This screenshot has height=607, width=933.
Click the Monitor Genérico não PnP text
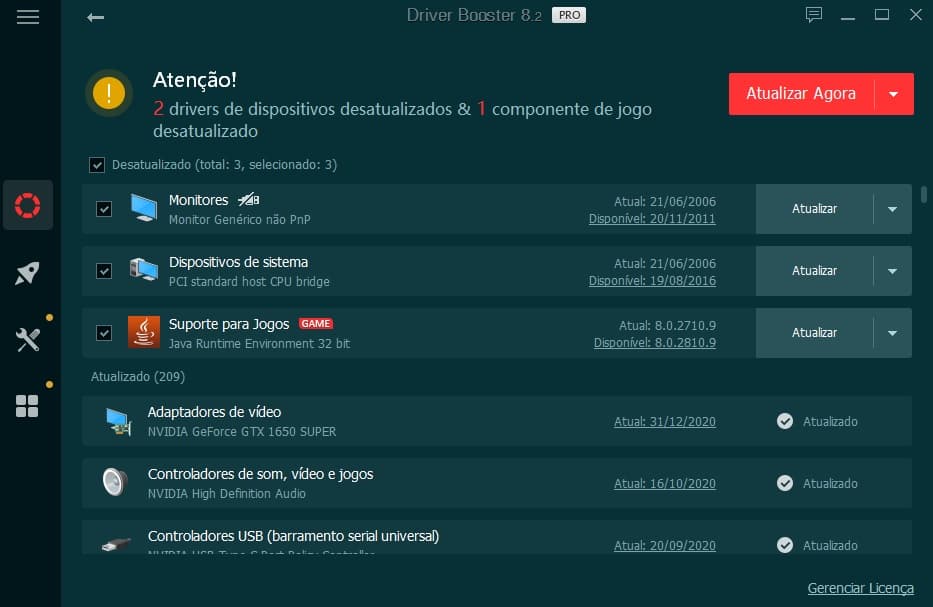239,220
